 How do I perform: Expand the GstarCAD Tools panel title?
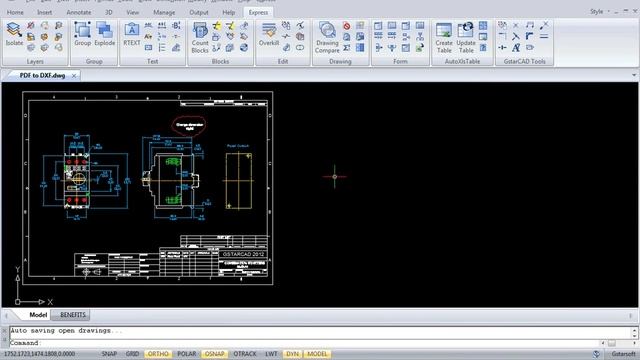524,61
